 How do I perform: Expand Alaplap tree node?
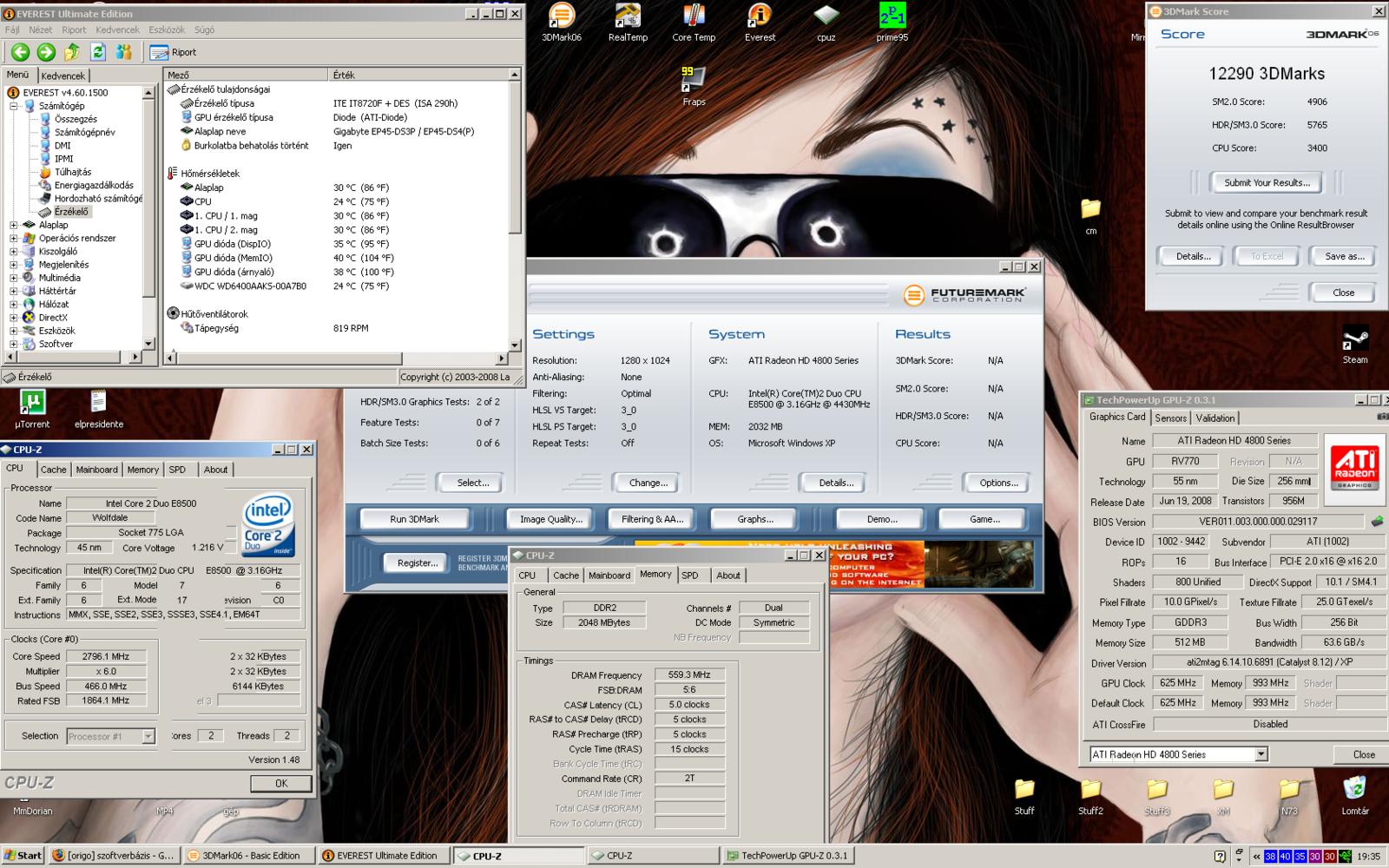click(14, 225)
